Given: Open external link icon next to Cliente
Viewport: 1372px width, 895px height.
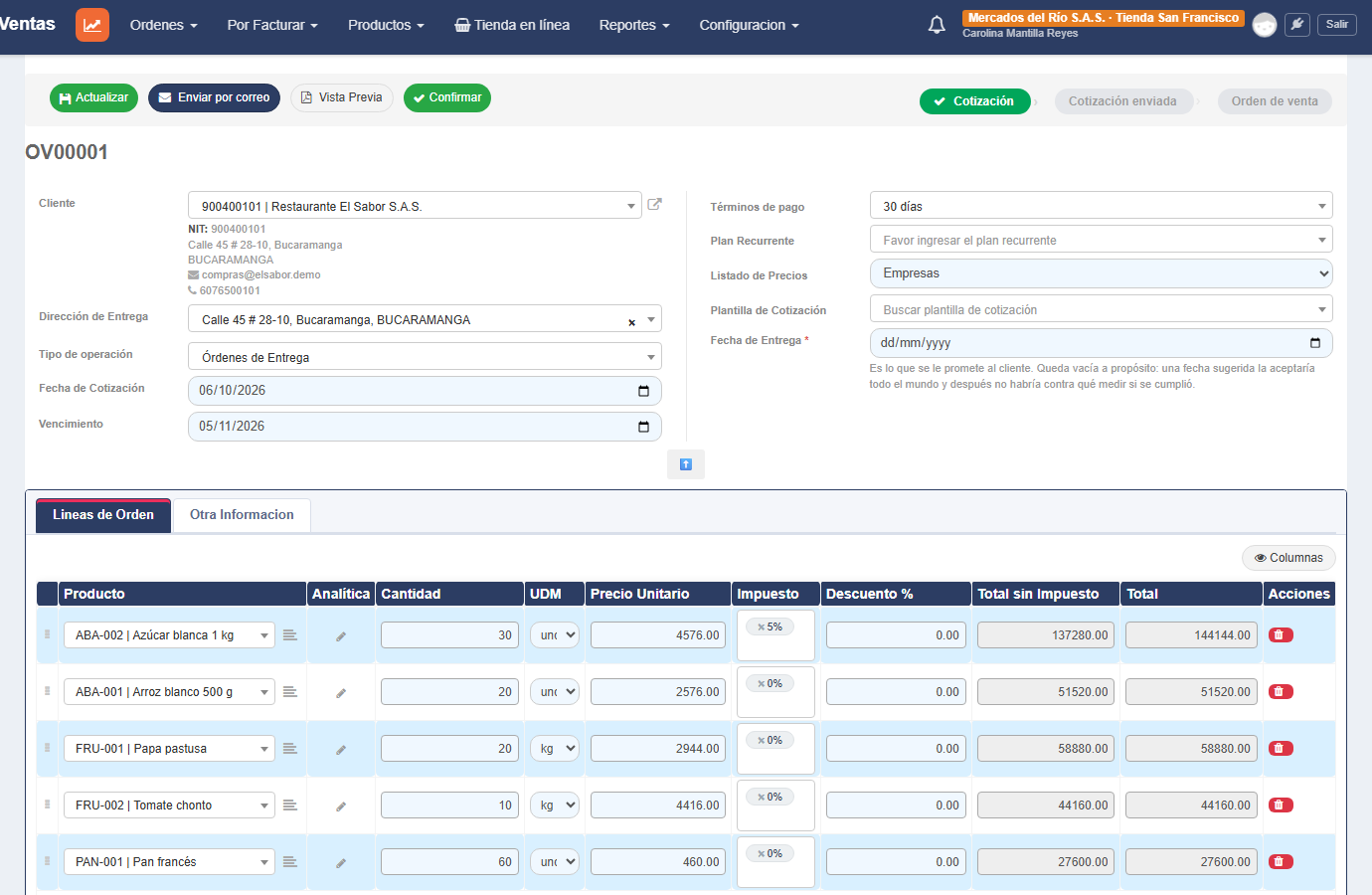Looking at the screenshot, I should coord(654,204).
